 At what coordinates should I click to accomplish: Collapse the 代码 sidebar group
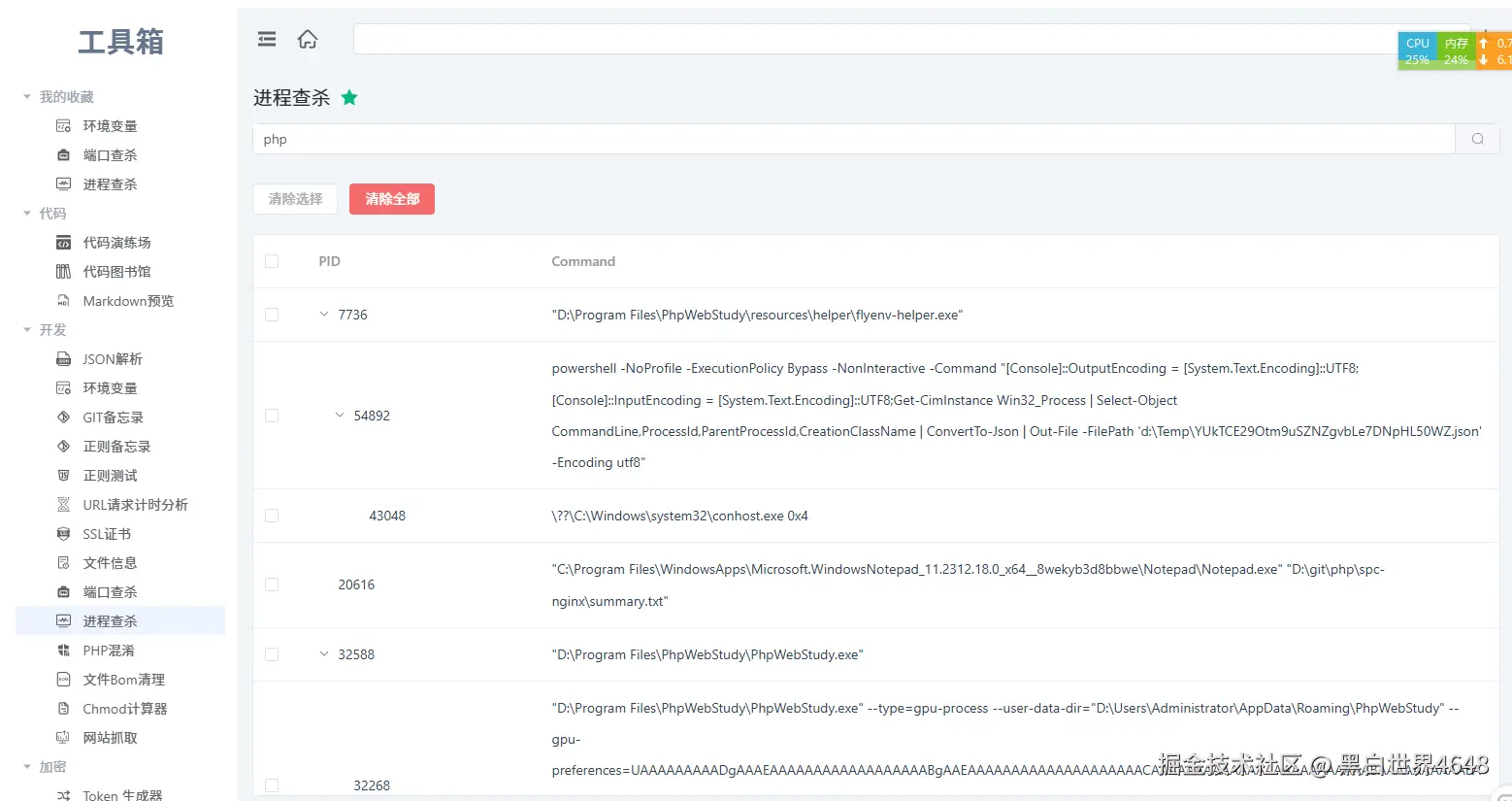click(x=27, y=214)
